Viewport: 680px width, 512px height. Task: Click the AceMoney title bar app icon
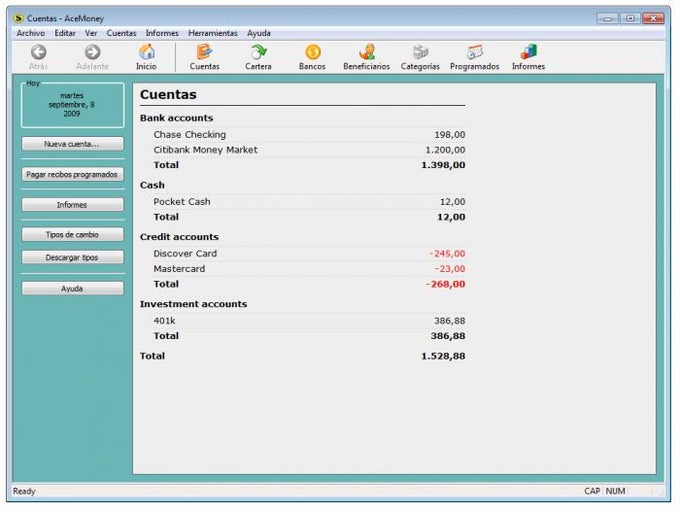(18, 18)
